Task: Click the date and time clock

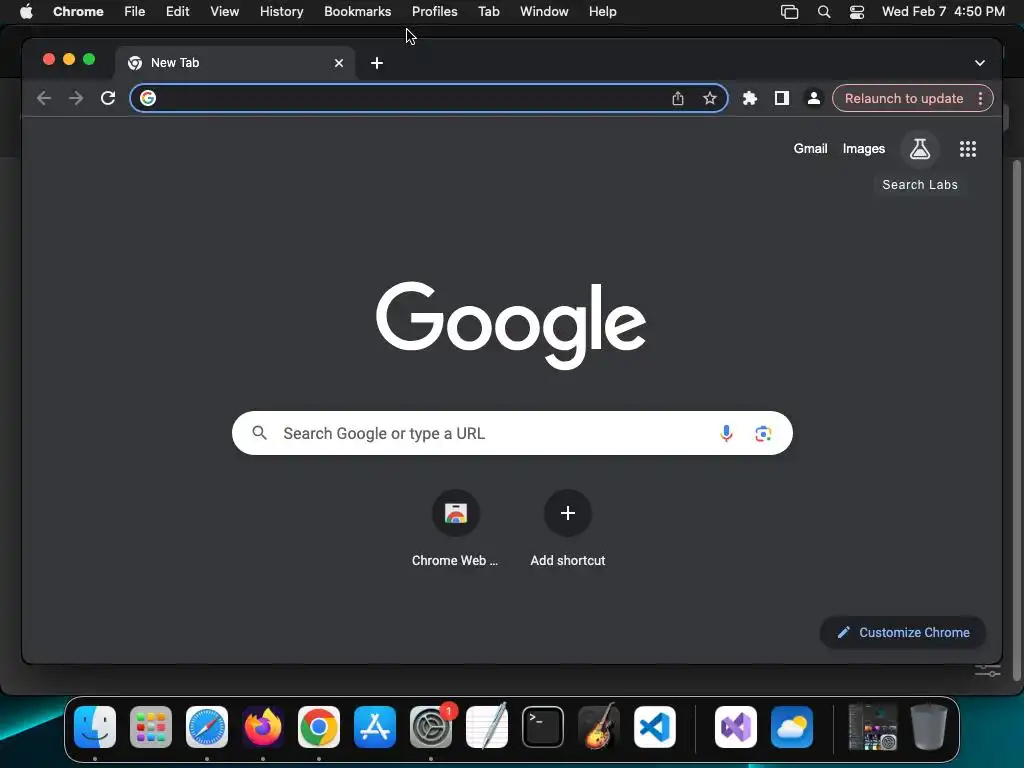Action: pos(943,12)
